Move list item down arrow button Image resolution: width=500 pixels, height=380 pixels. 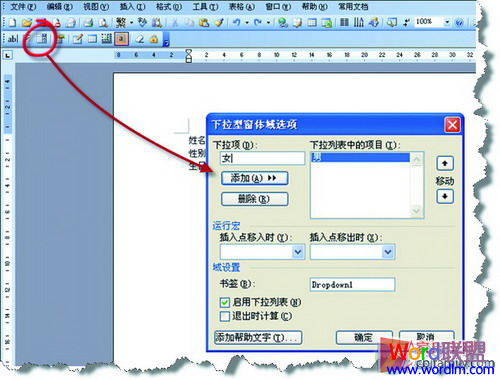click(445, 196)
